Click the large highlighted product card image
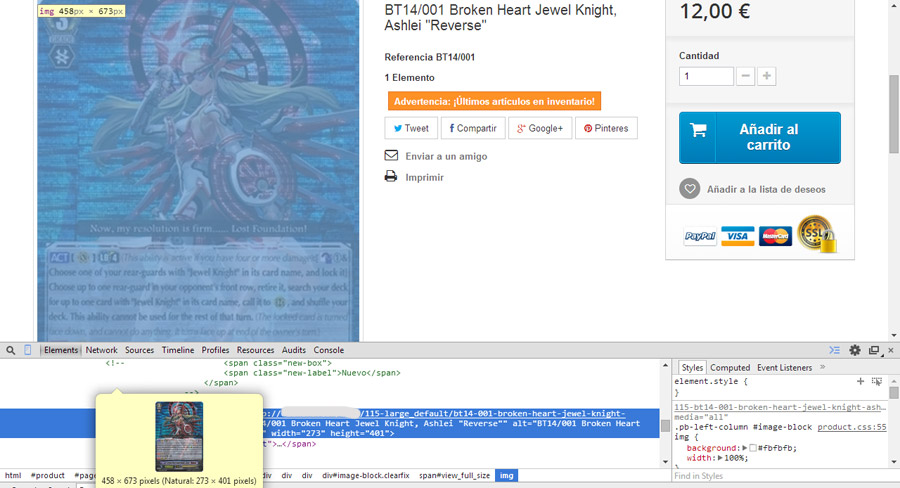This screenshot has width=900, height=488. (x=198, y=171)
